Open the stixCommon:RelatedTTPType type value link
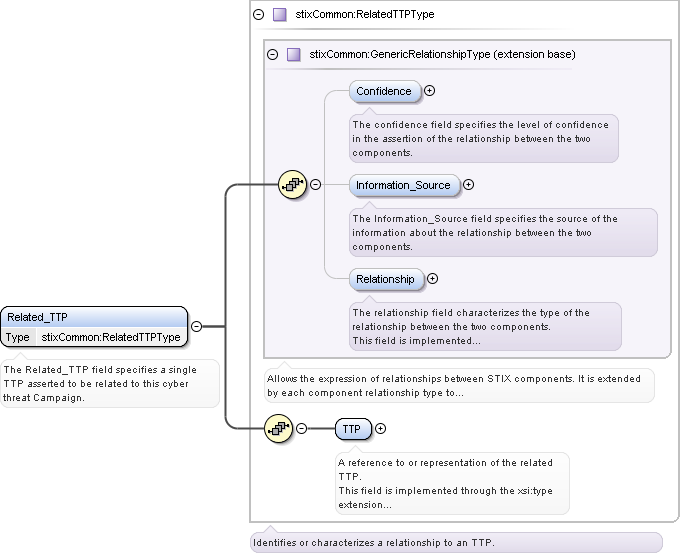This screenshot has height=556, width=681. coord(110,337)
